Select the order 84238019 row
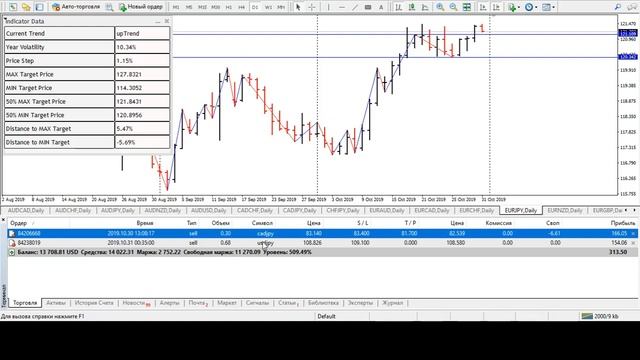Screen dimensions: 640x360 coord(322,243)
